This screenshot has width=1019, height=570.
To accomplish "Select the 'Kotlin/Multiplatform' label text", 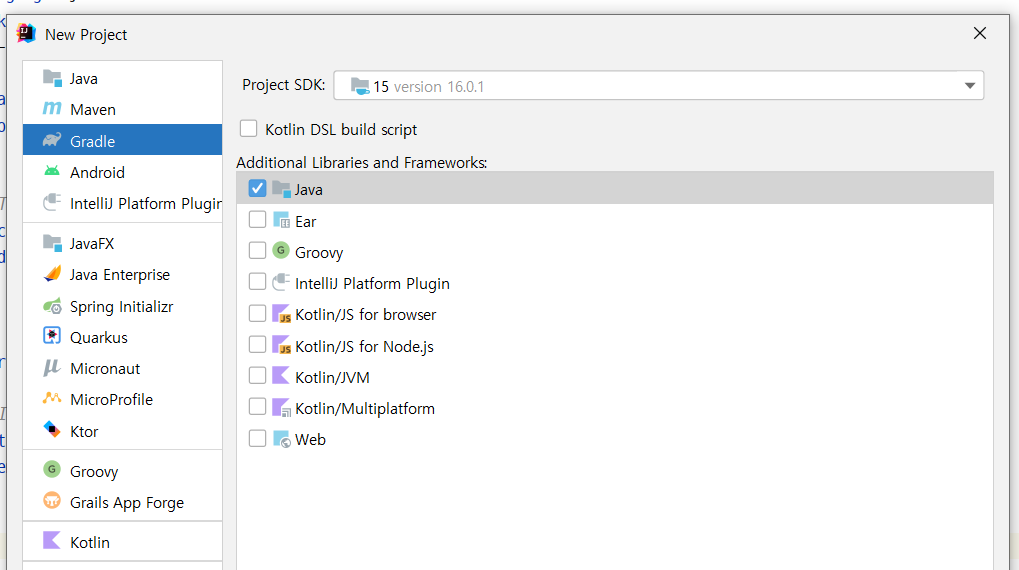I will pos(365,409).
